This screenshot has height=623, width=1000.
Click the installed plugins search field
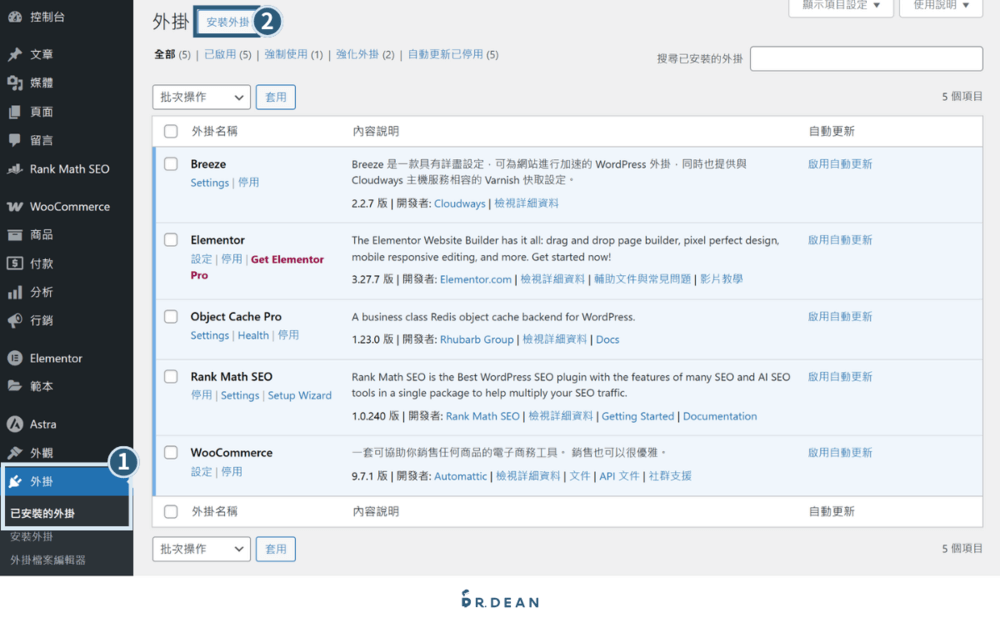[866, 59]
